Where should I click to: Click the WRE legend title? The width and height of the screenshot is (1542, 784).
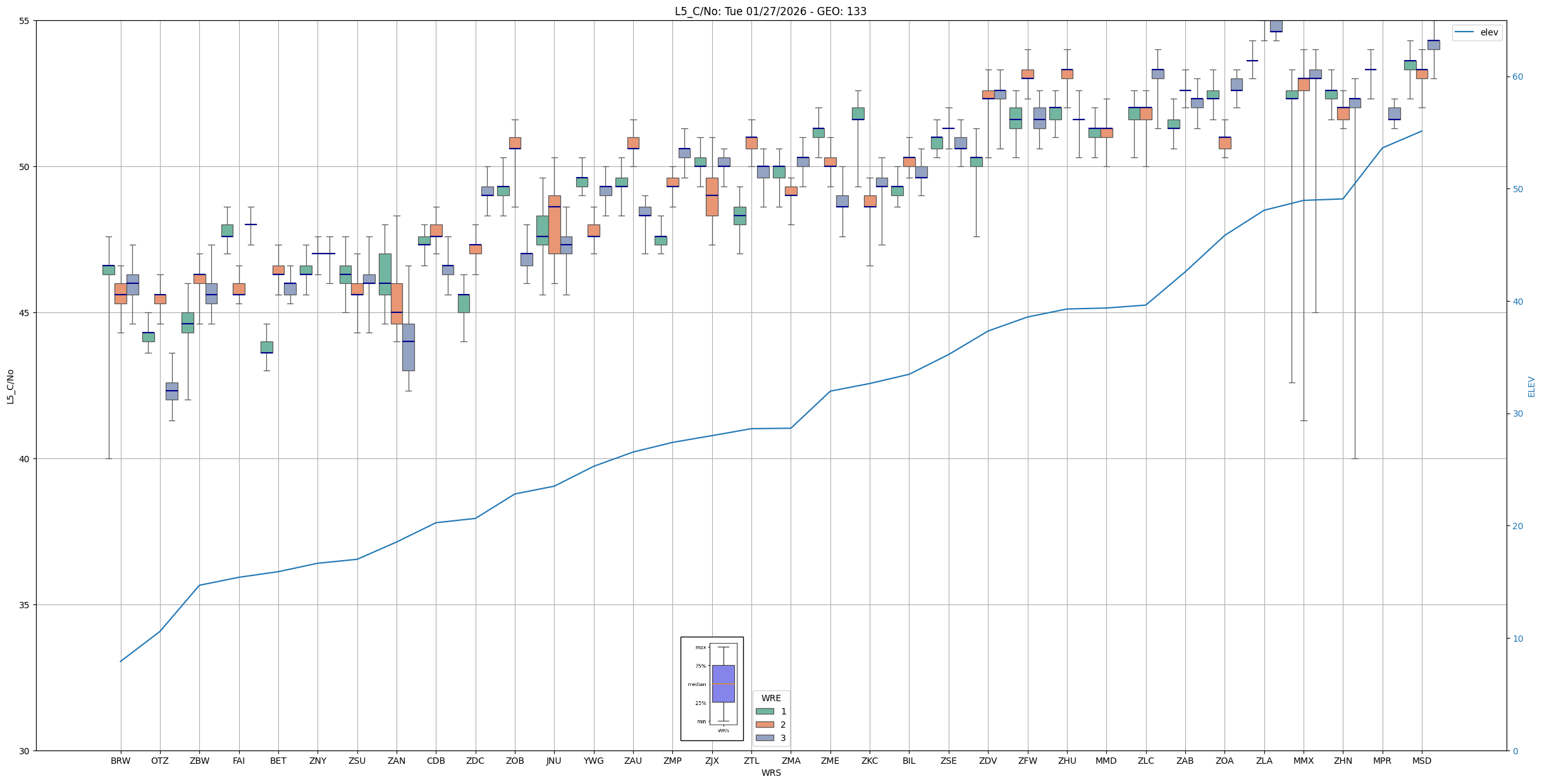coord(771,698)
